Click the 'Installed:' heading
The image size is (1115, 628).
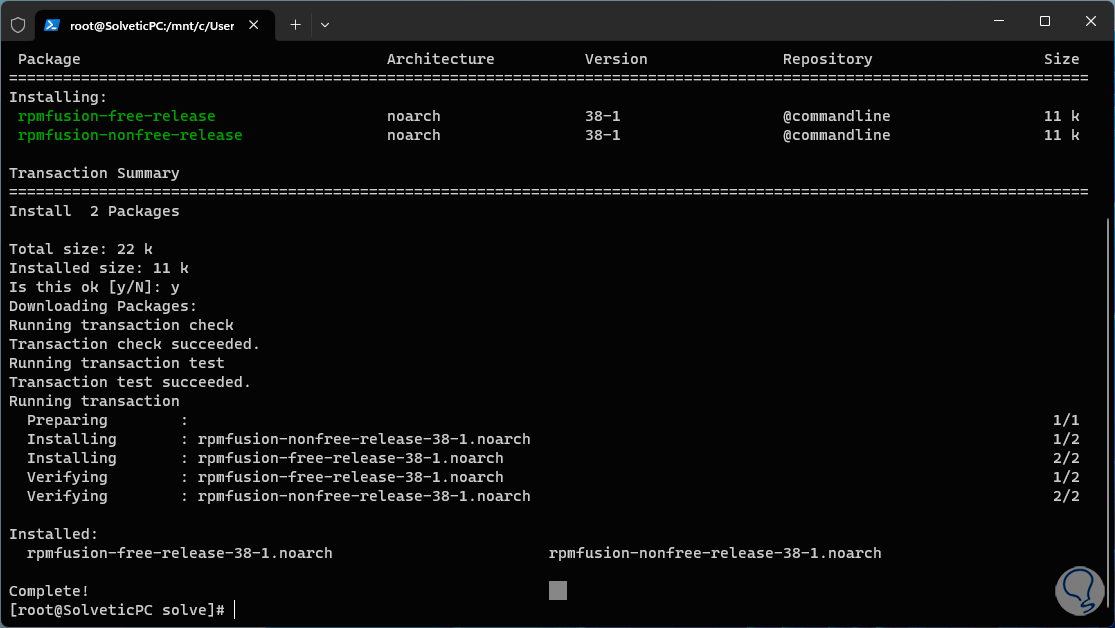53,534
